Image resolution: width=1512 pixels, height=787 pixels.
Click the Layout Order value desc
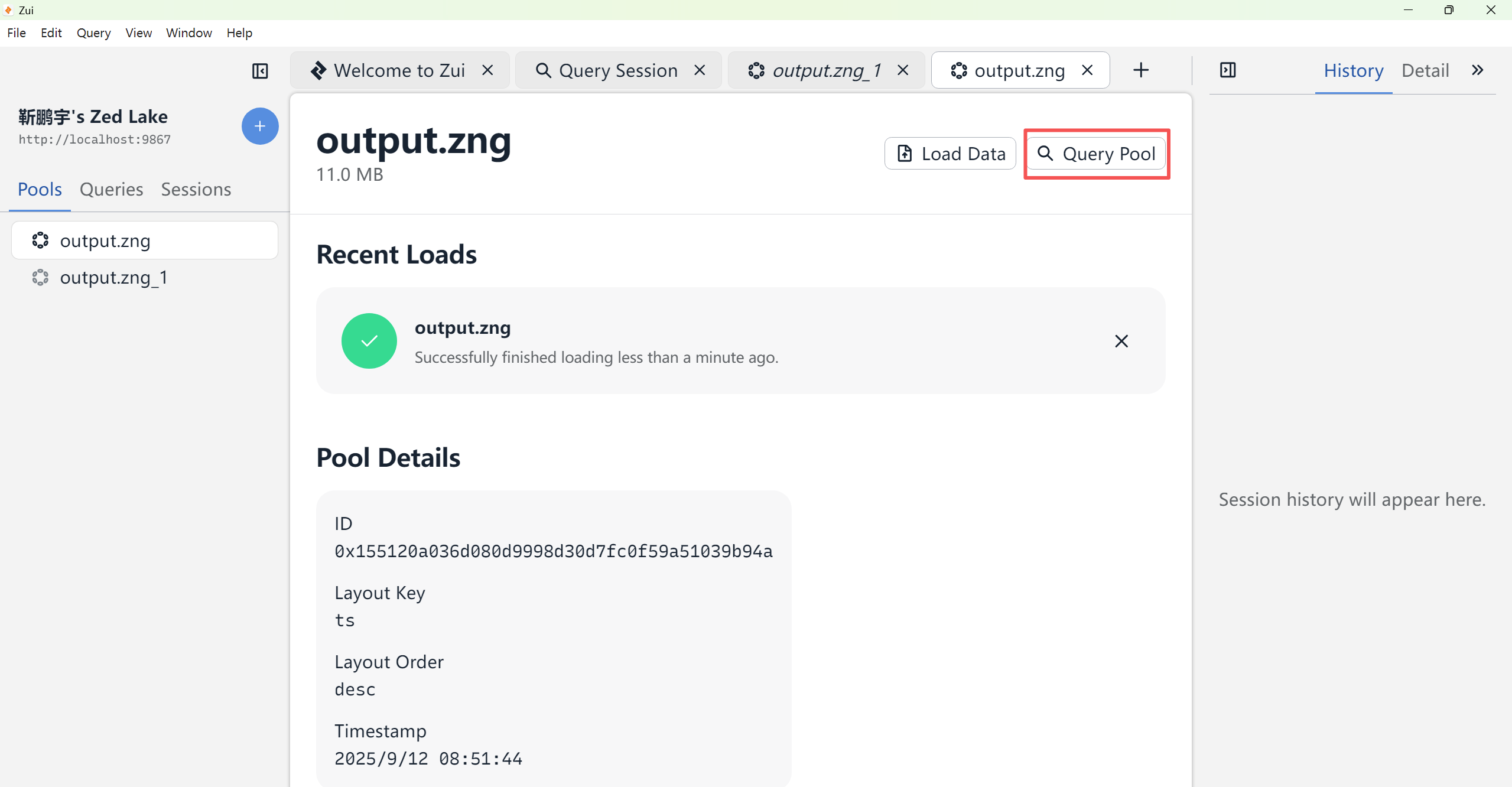(x=355, y=690)
